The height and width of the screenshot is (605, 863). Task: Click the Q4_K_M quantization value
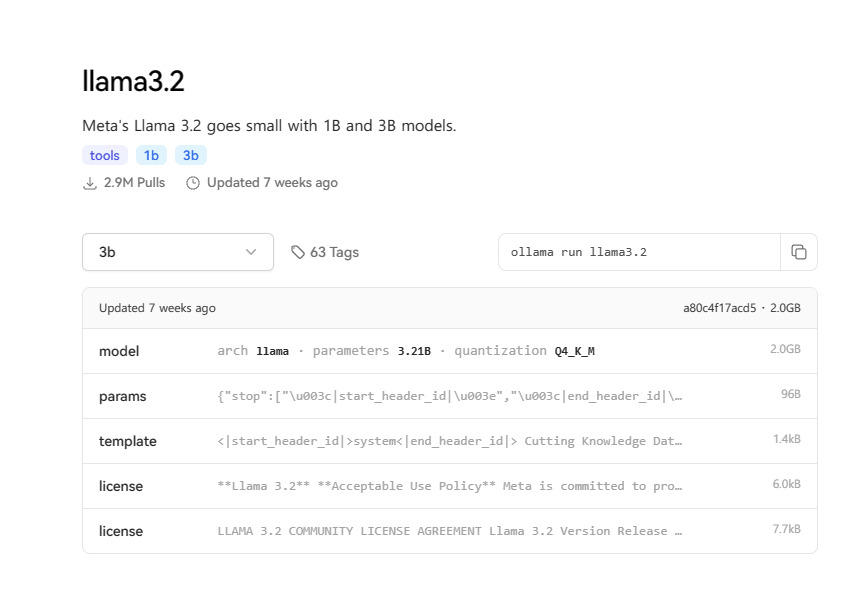pos(575,351)
